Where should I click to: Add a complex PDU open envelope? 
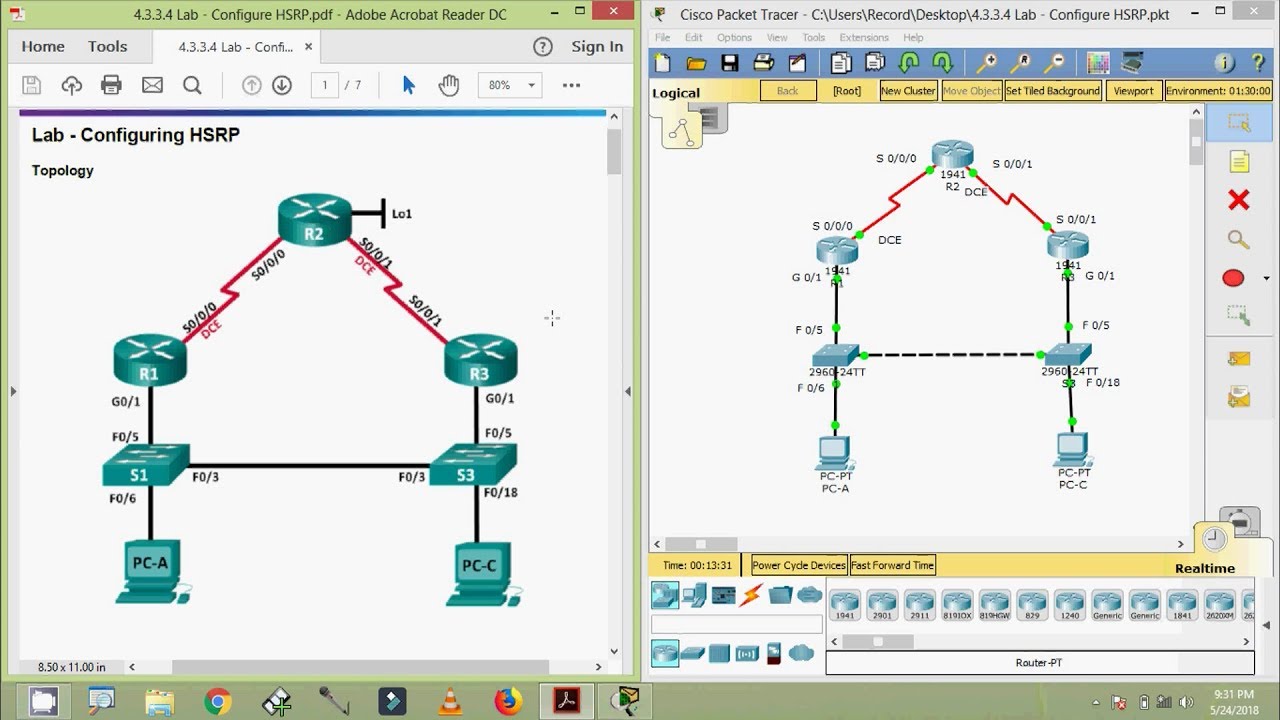1239,398
